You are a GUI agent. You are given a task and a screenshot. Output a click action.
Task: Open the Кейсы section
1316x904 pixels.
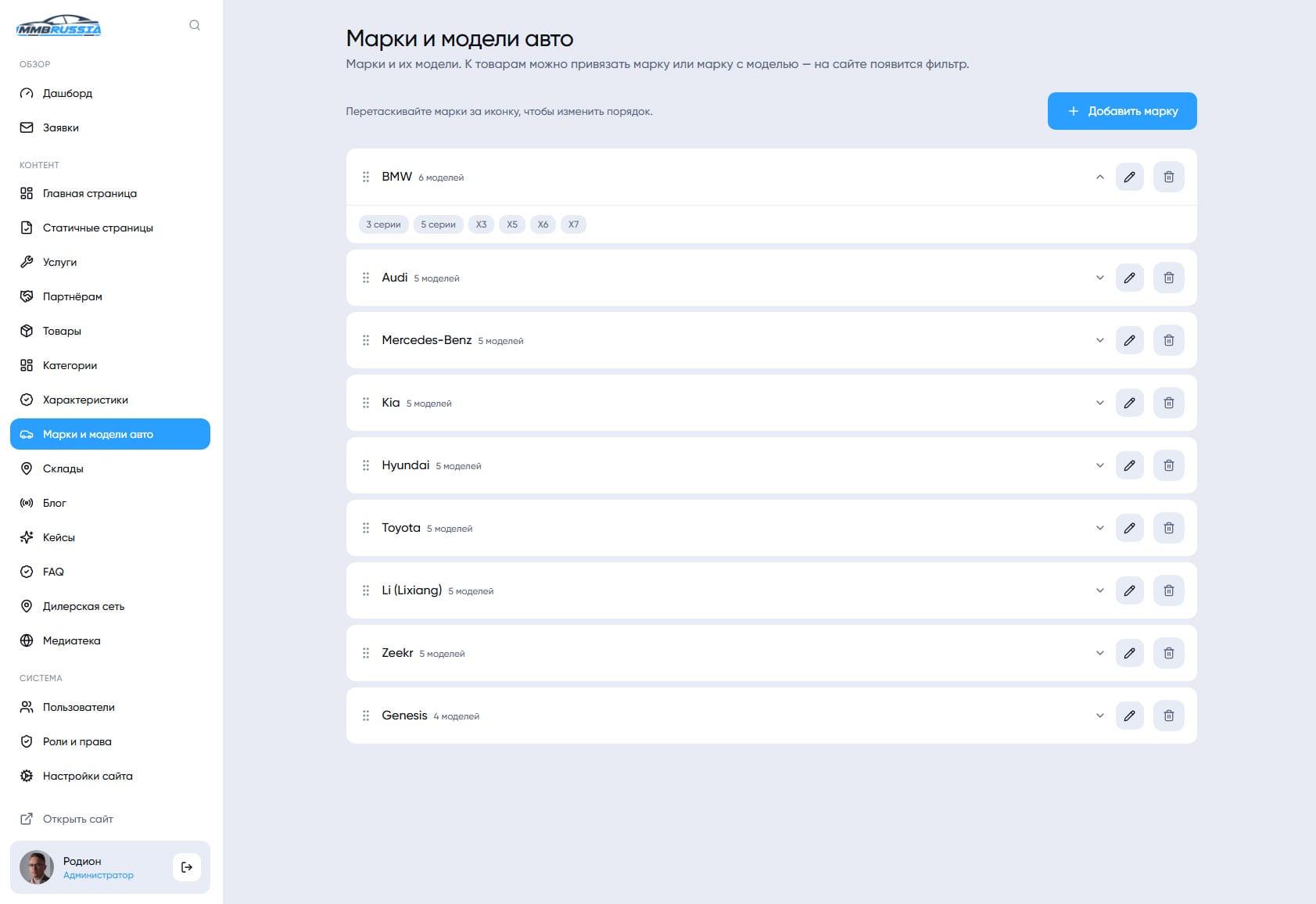point(110,537)
